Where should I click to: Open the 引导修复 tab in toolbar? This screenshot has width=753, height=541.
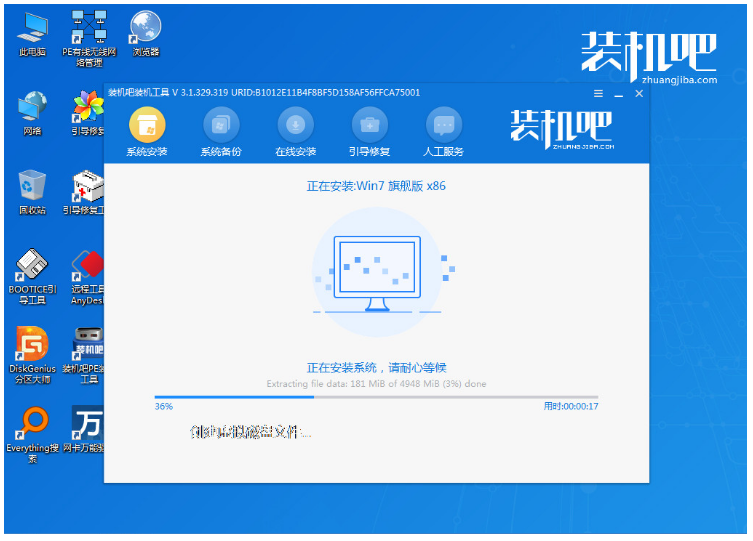click(369, 132)
